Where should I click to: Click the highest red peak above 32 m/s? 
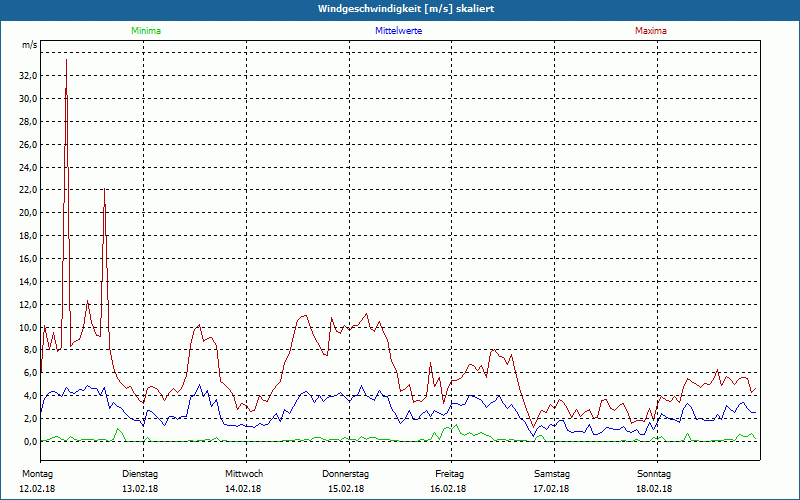point(66,60)
